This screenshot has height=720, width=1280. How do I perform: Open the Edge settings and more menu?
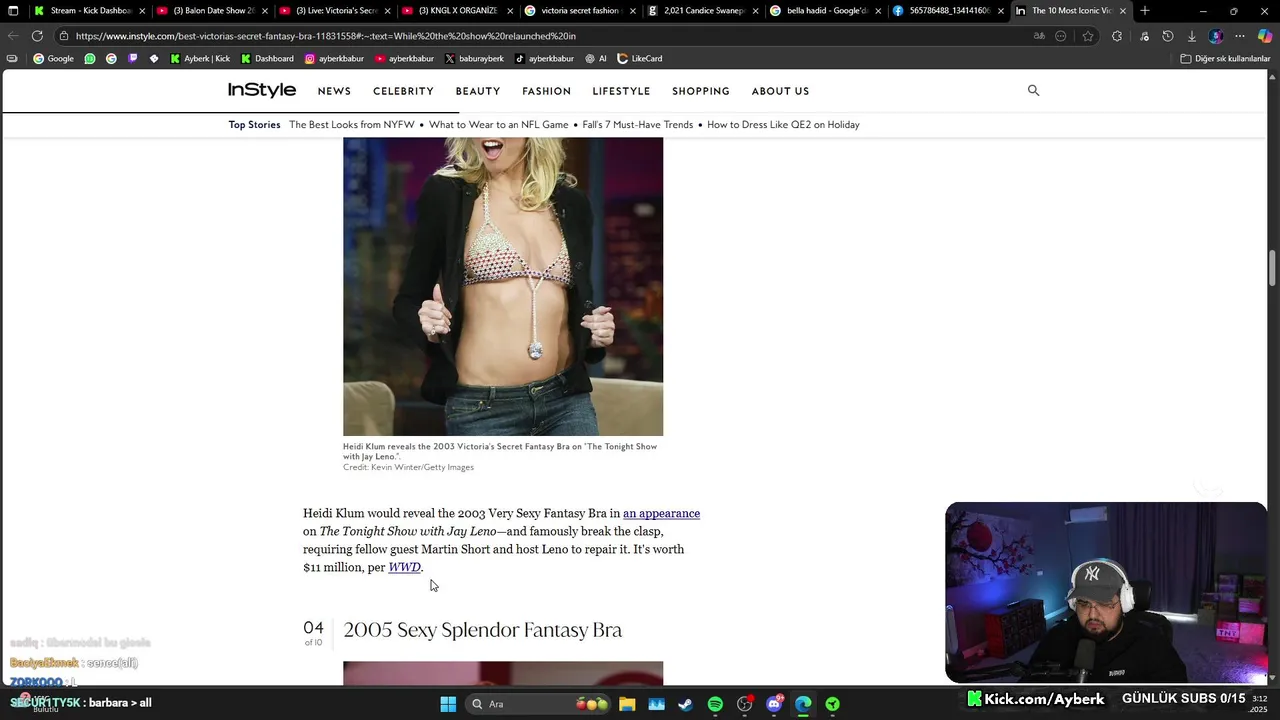tap(1240, 36)
